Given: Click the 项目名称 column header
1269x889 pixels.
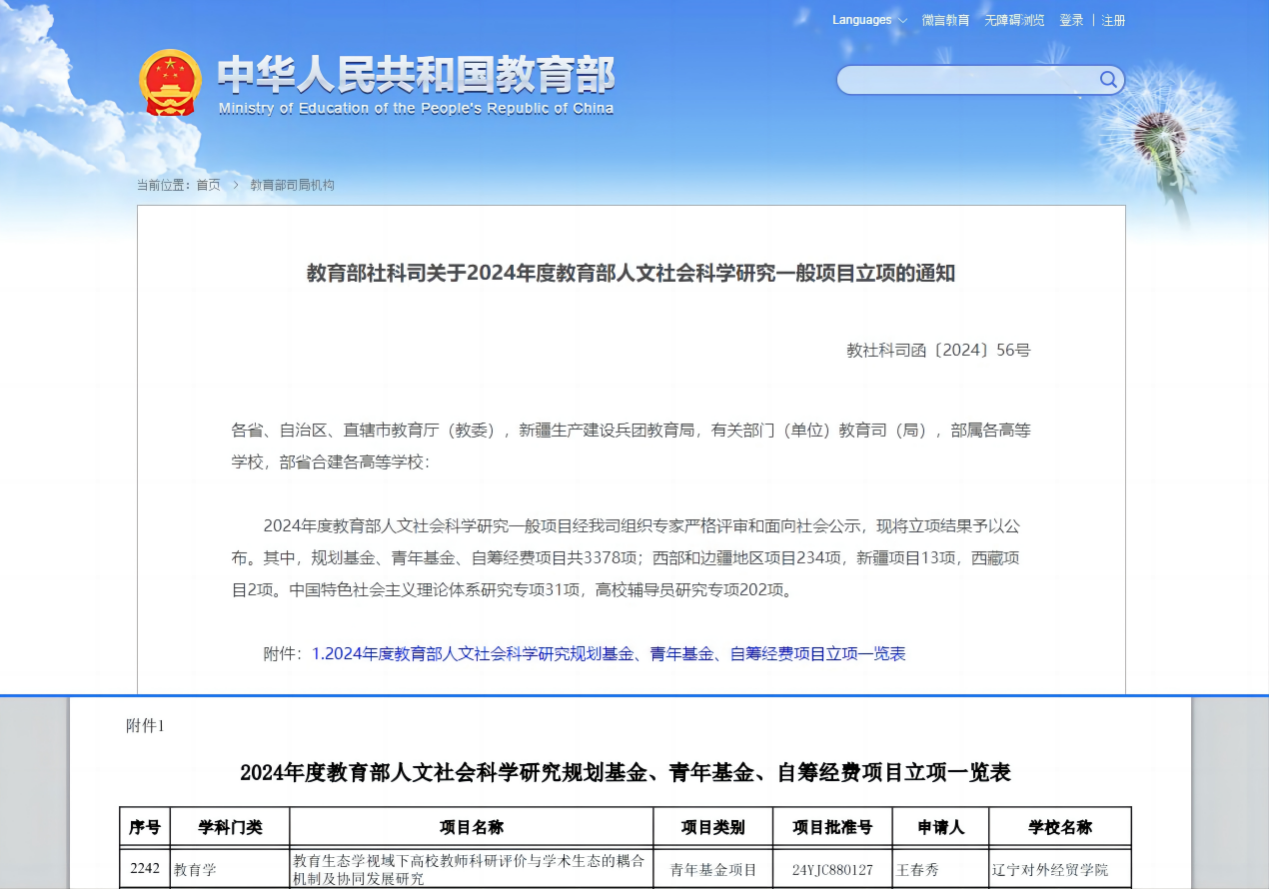Looking at the screenshot, I should (x=471, y=827).
